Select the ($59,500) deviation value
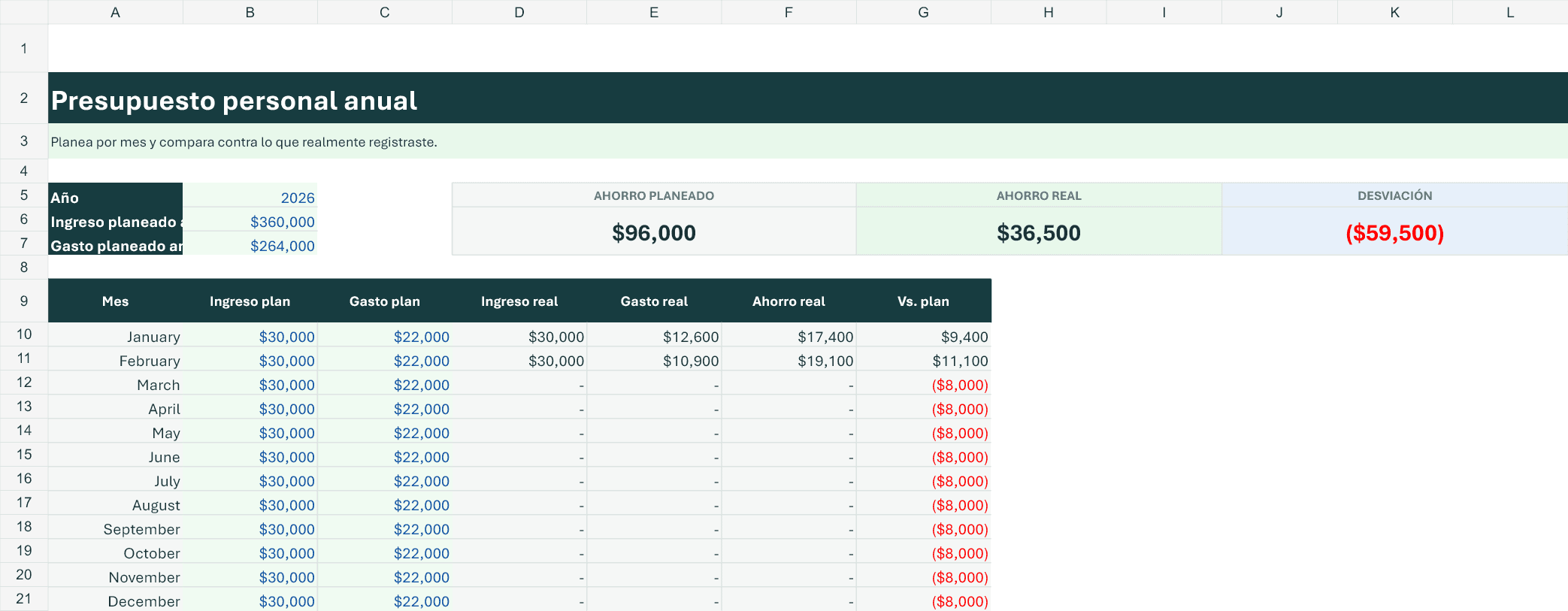This screenshot has height=611, width=1568. (1395, 233)
